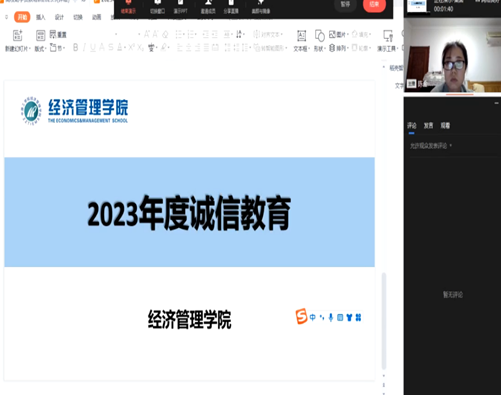Viewport: 501px width, 395px height.
Task: Click the Sogou microphone voice input icon
Action: tap(331, 317)
